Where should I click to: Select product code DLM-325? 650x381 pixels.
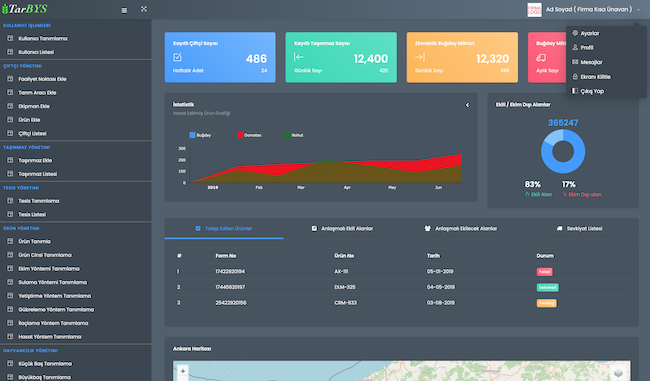[344, 287]
